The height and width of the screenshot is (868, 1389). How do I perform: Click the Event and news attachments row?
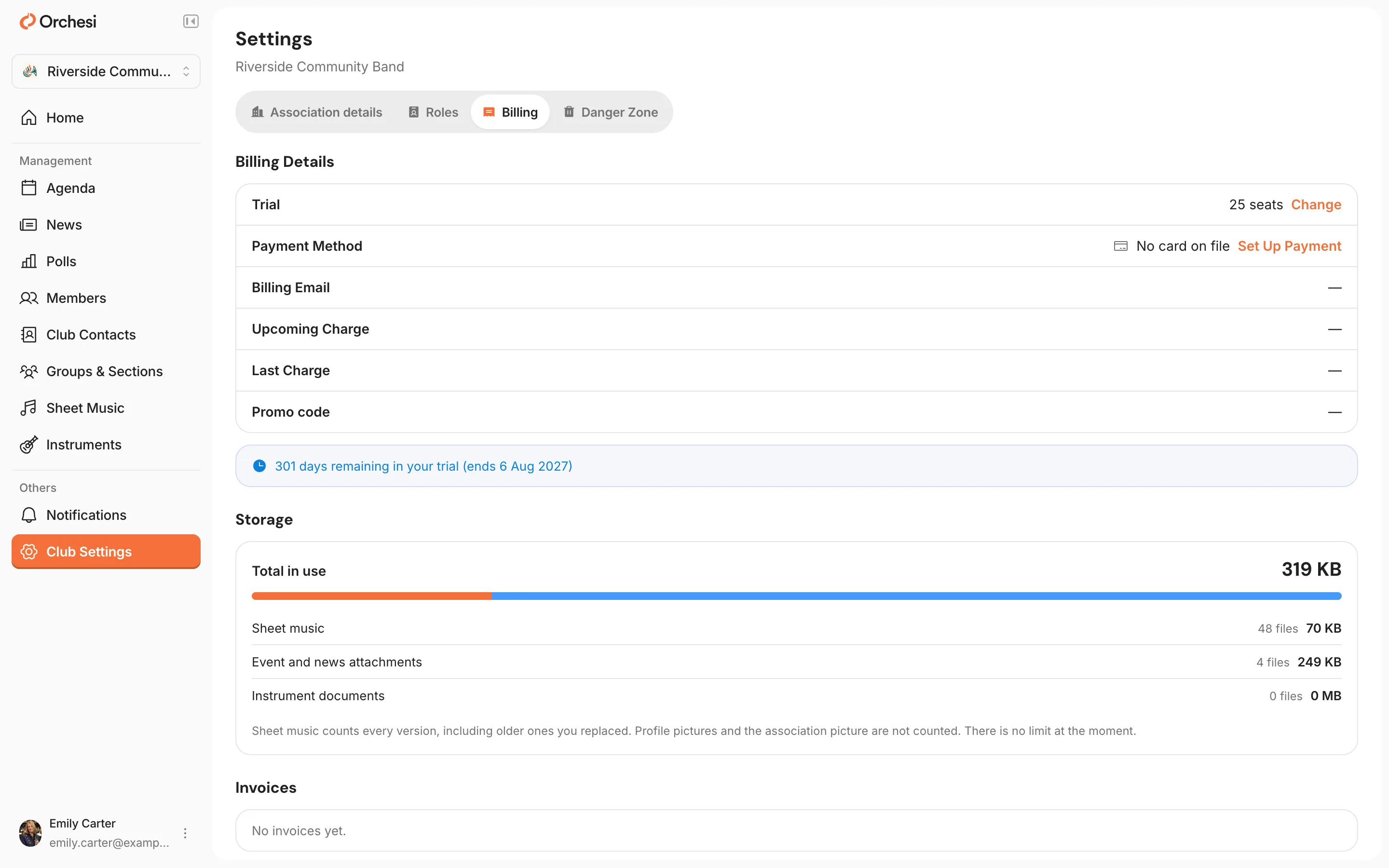click(797, 662)
